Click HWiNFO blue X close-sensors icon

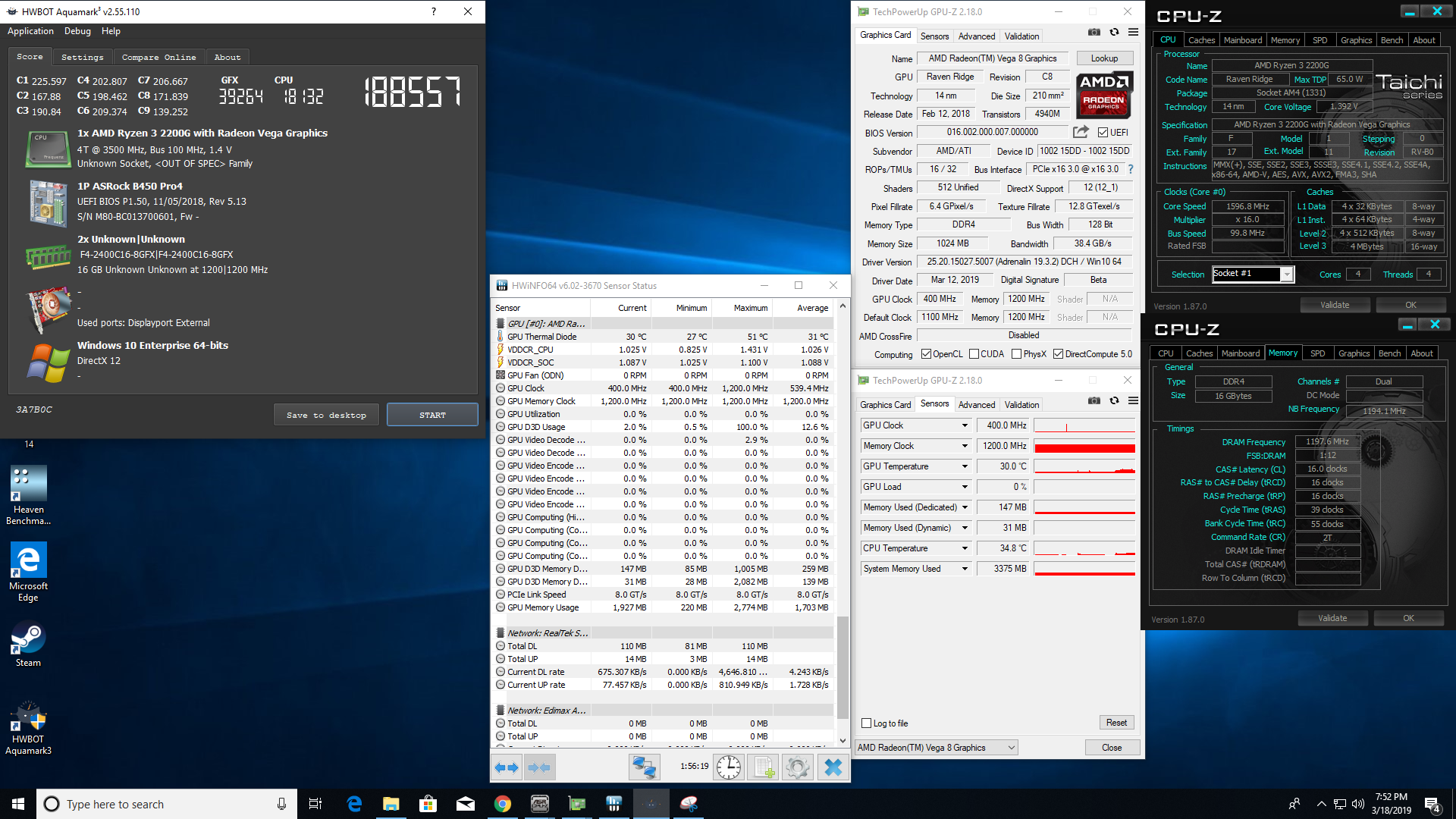[833, 767]
